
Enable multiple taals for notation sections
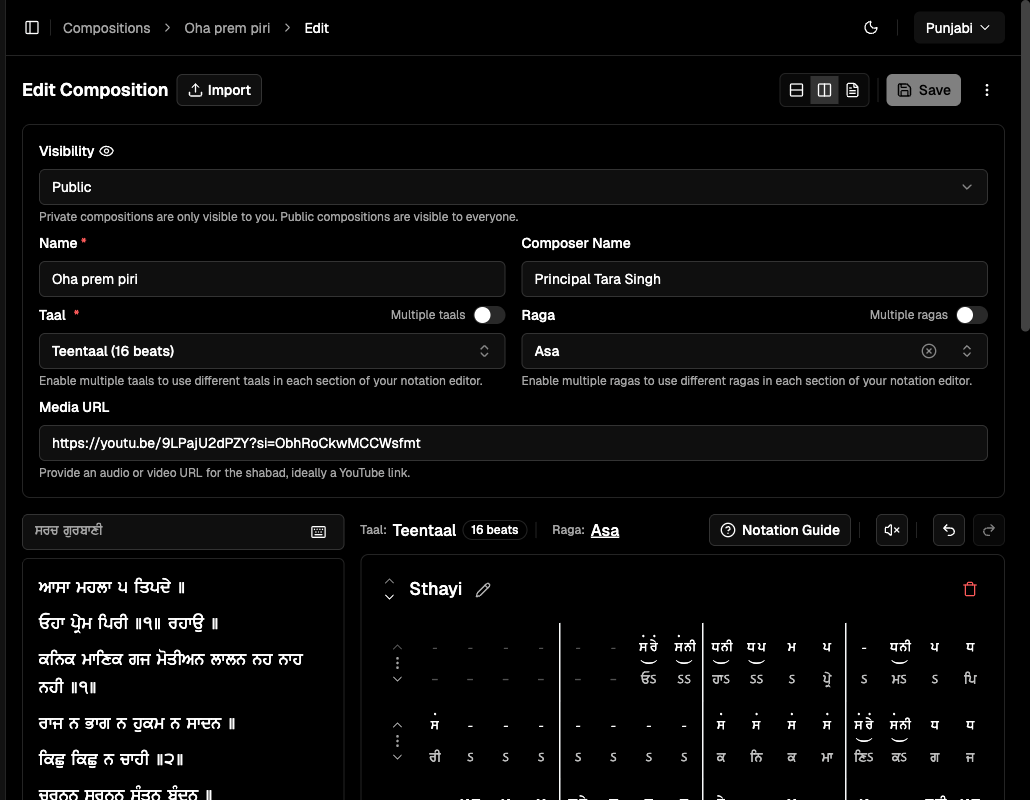(489, 314)
